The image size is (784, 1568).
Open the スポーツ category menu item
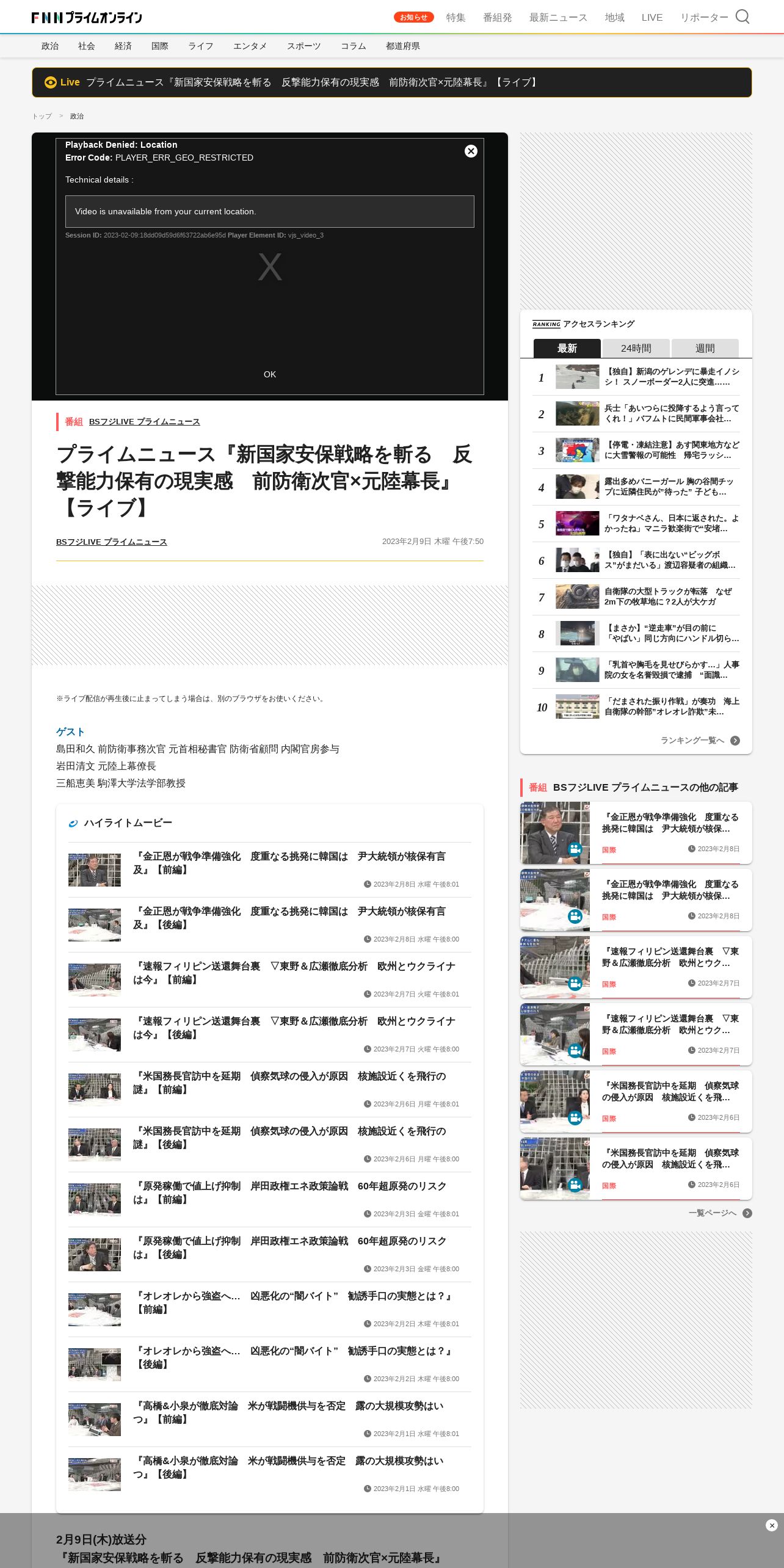click(x=303, y=46)
